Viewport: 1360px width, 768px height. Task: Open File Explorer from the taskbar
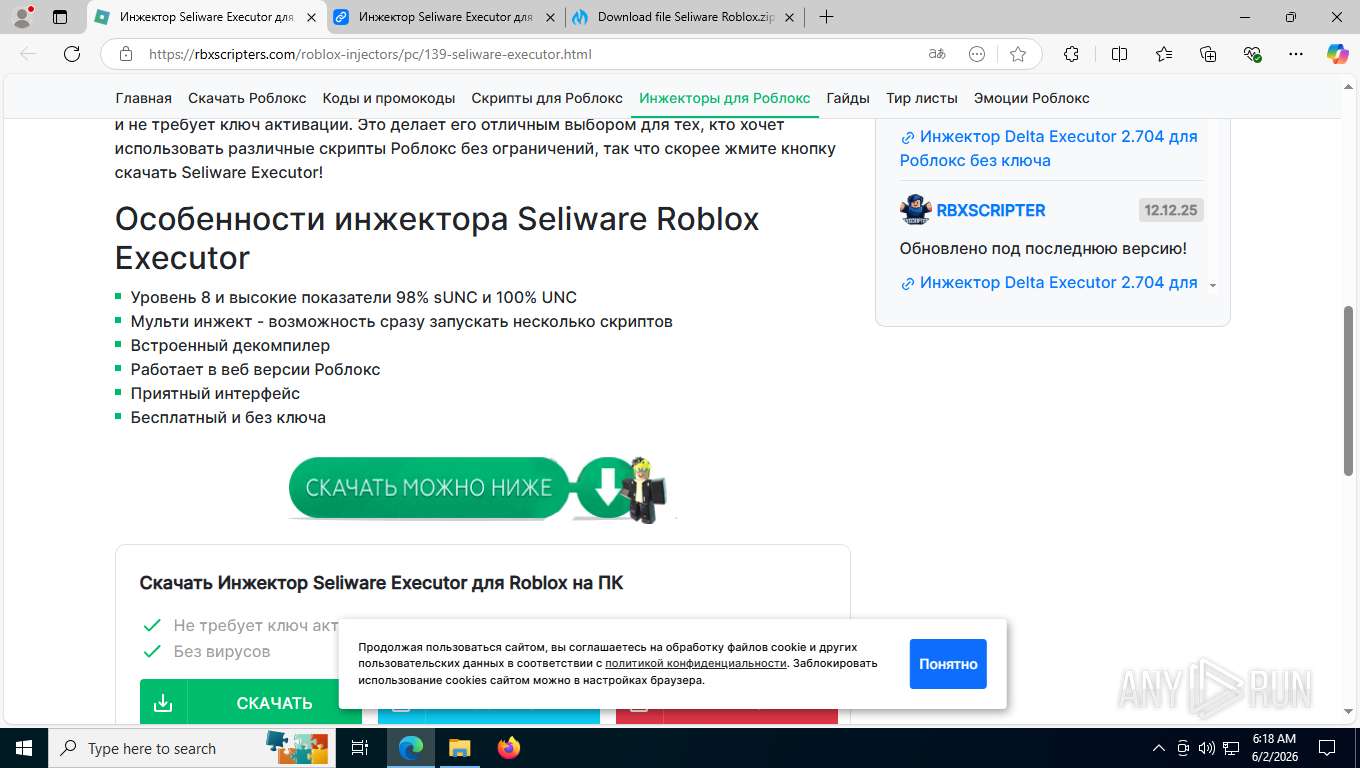point(459,748)
